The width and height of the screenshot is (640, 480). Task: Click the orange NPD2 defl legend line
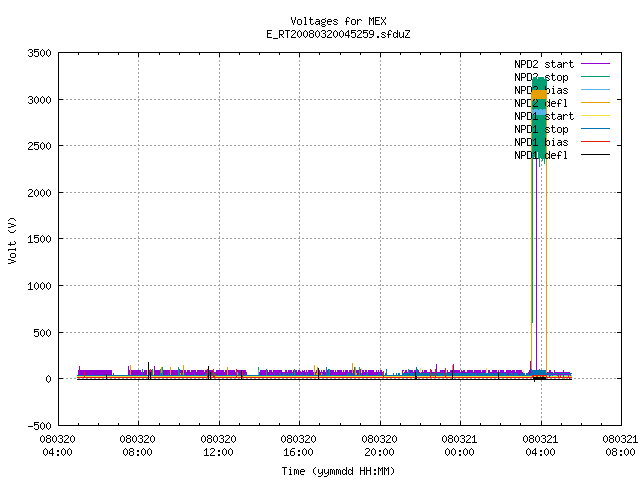click(x=595, y=103)
